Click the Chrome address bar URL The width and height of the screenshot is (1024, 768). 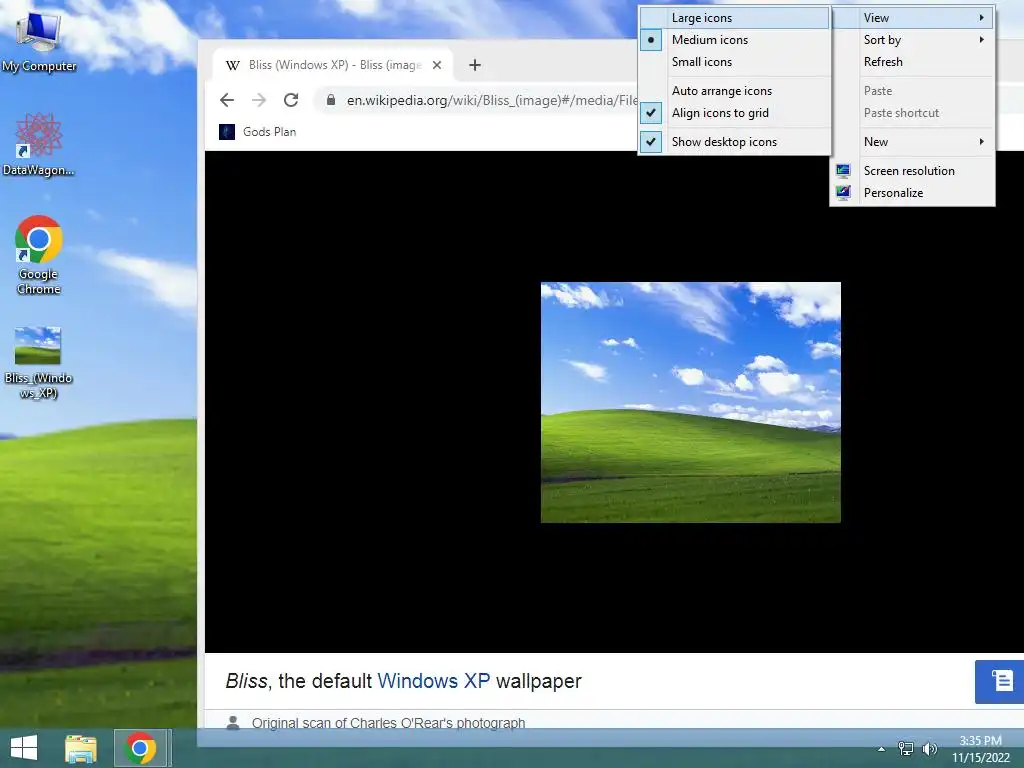coord(492,100)
